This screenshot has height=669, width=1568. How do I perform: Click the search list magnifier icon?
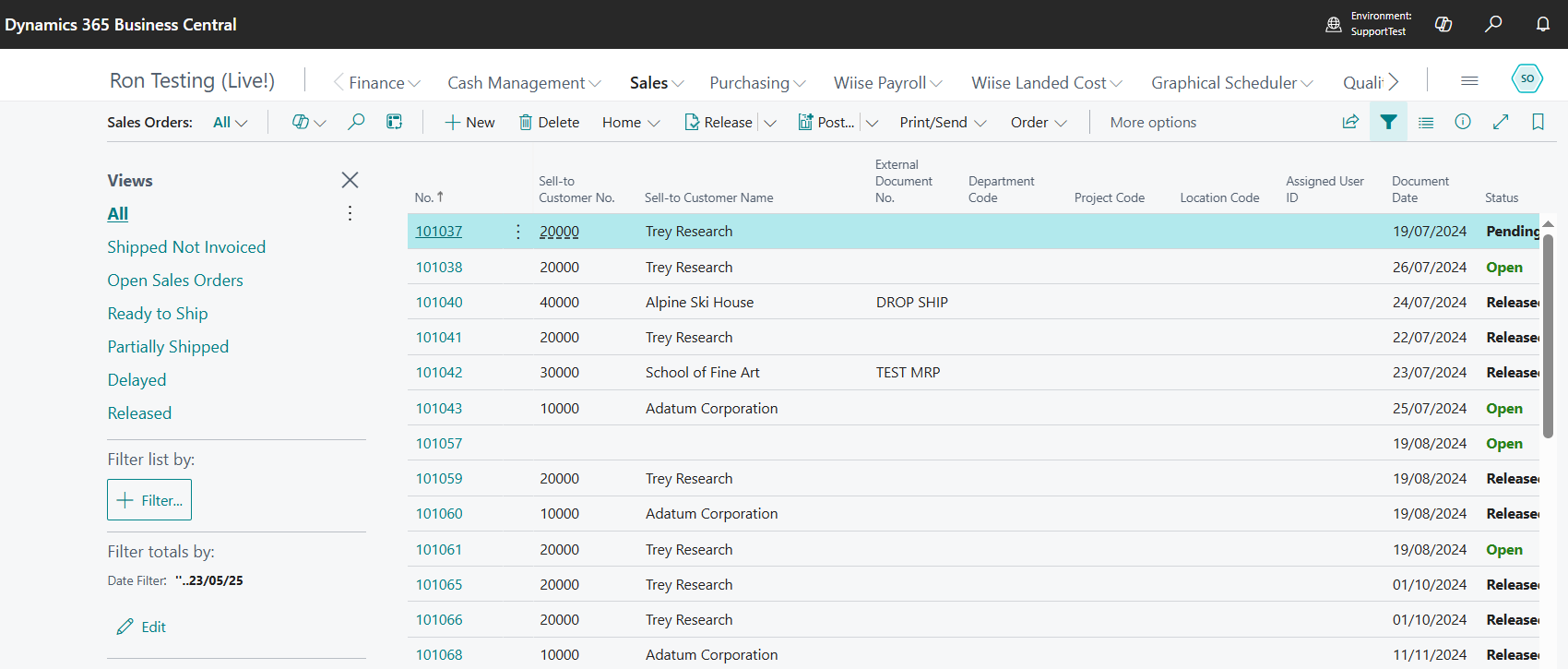(356, 122)
